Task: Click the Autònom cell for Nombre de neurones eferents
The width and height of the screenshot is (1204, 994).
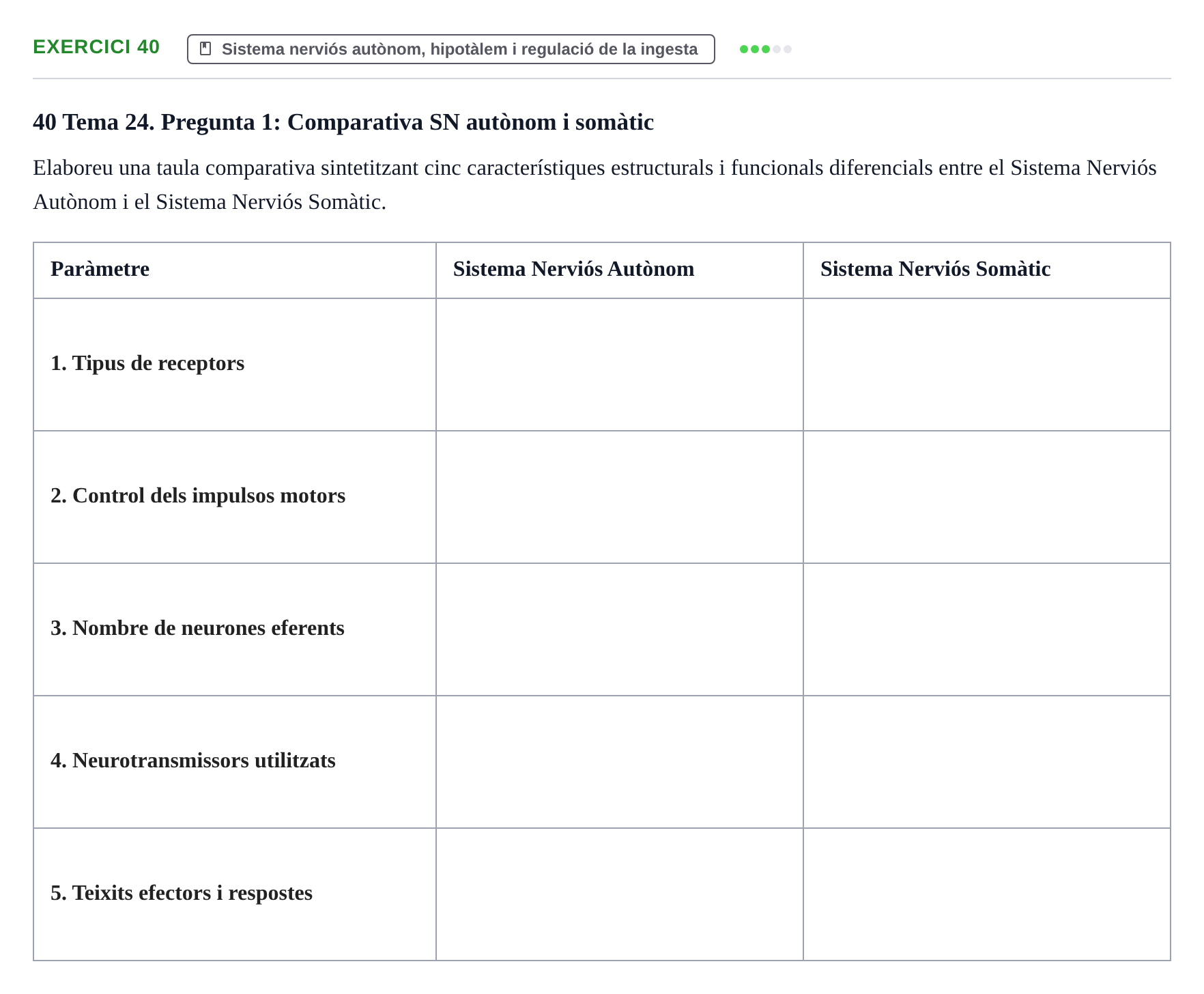Action: [x=620, y=629]
